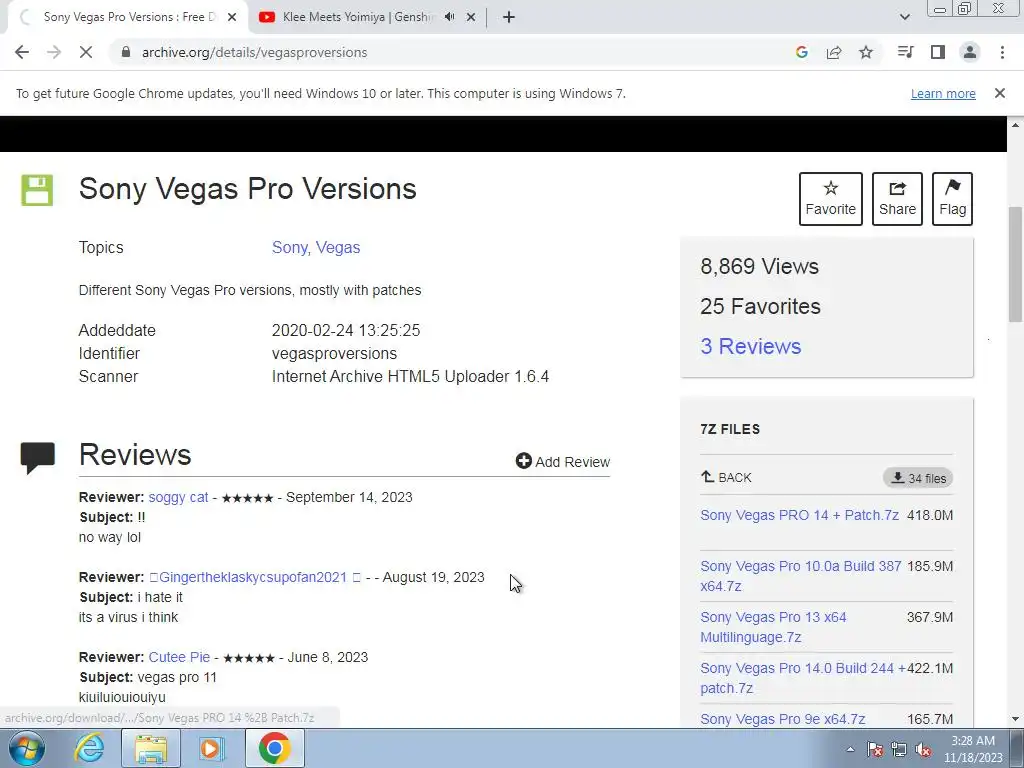Click the page vertical scrollbar thumb
The image size is (1024, 768).
(x=1015, y=264)
